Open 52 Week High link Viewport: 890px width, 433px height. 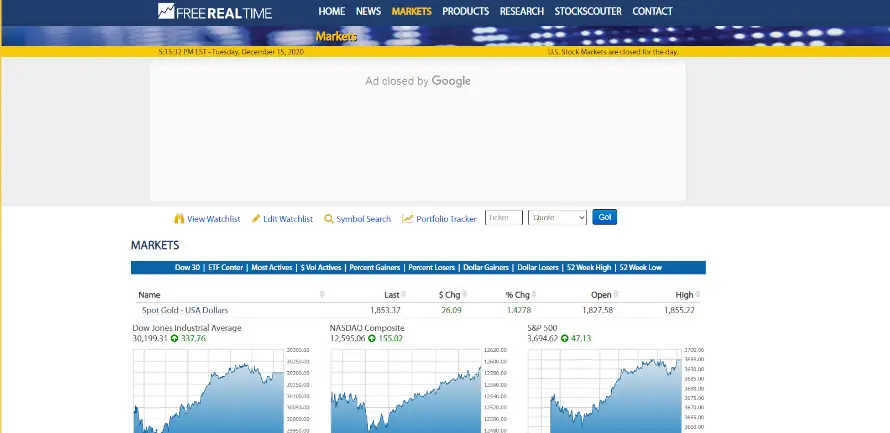coord(589,267)
